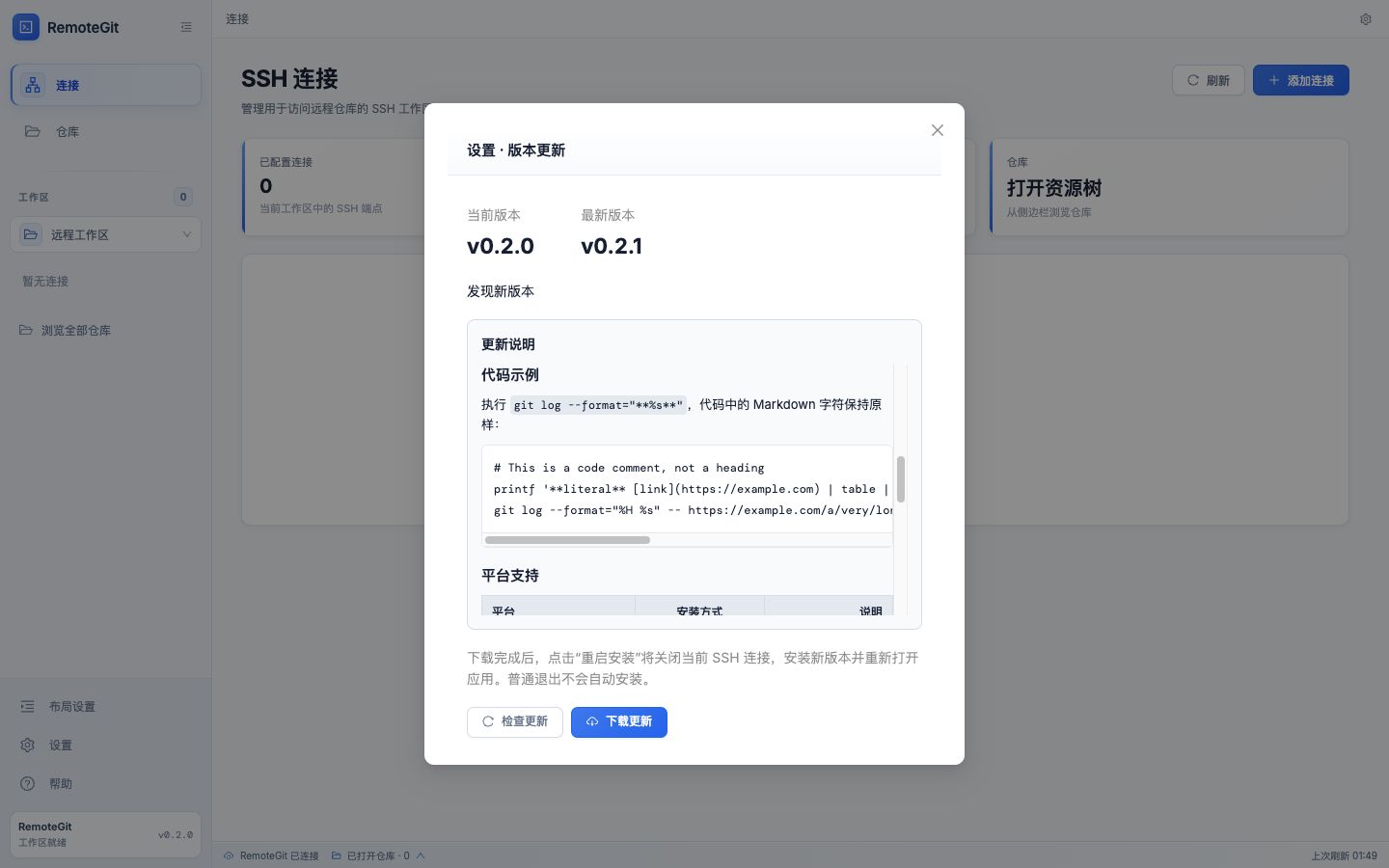Viewport: 1389px width, 868px height.
Task: Open 帮助 in the sidebar
Action: click(x=106, y=783)
